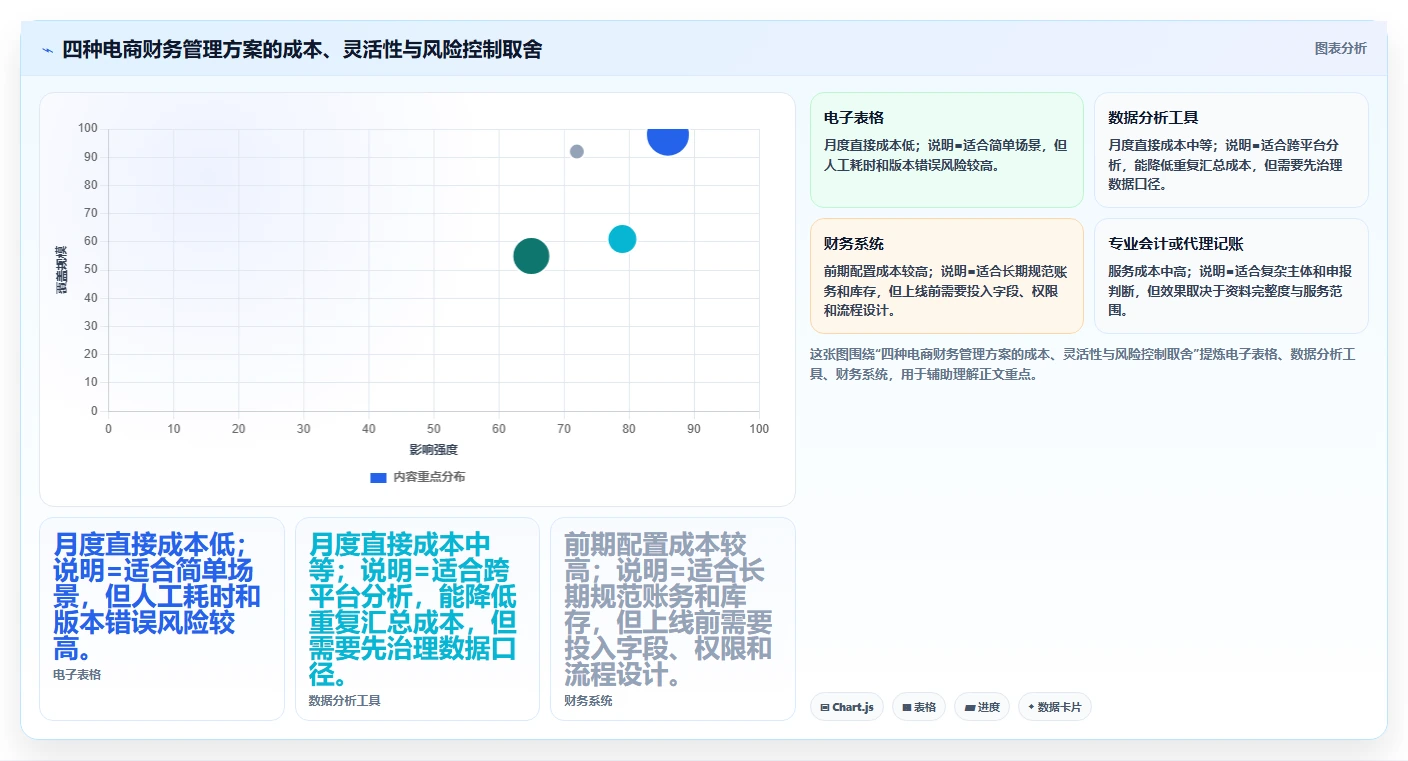Click the x-axis tick label 70
The height and width of the screenshot is (761, 1408).
pos(564,429)
